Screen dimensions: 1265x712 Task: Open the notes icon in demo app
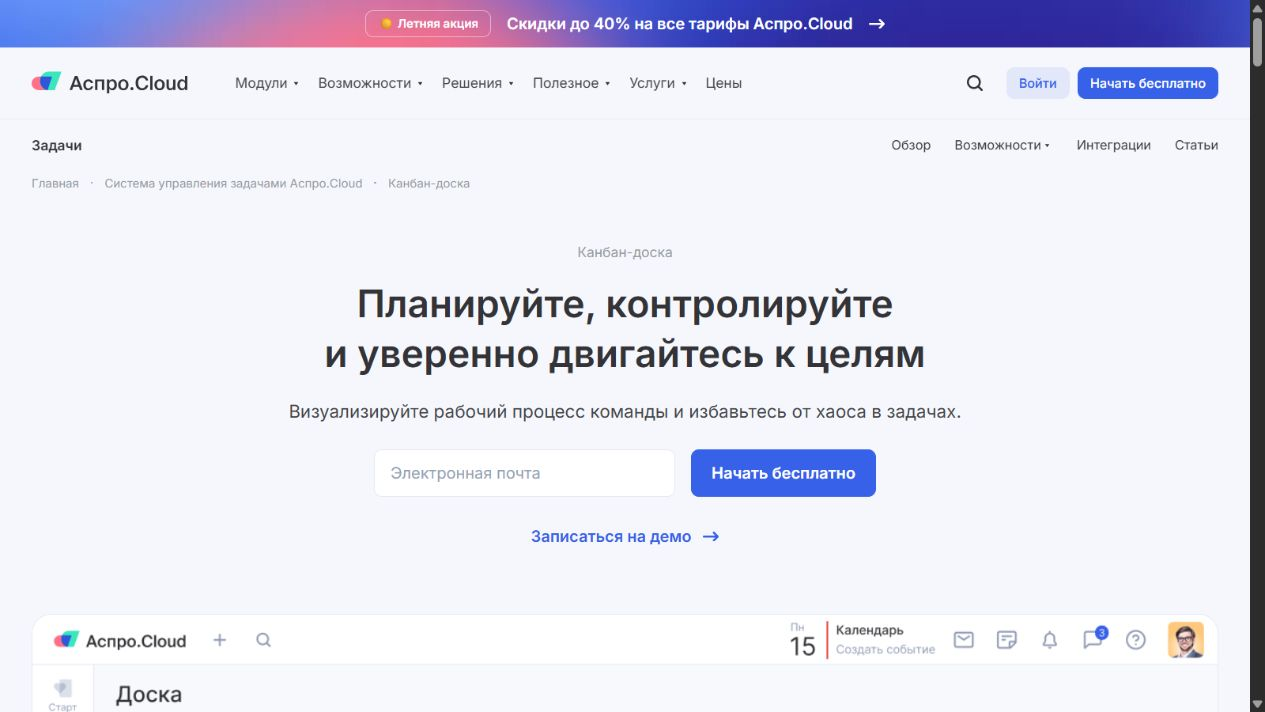tap(1007, 640)
